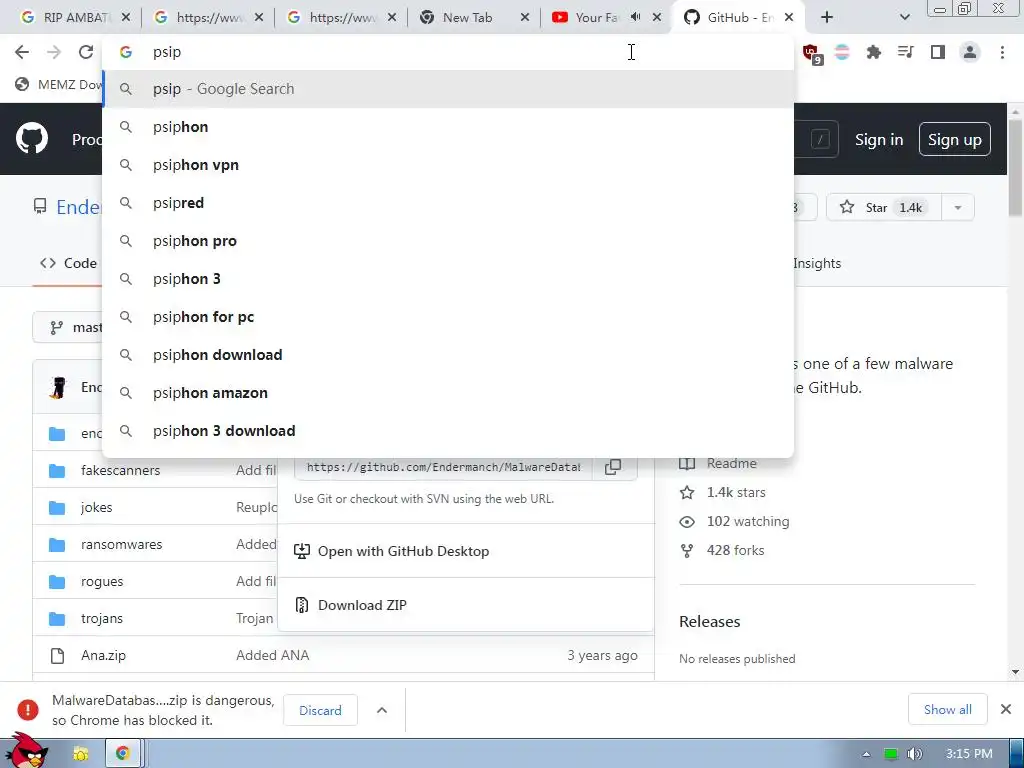Mute the YouTube tab audio icon
Screen dimensions: 1024x768
point(635,17)
